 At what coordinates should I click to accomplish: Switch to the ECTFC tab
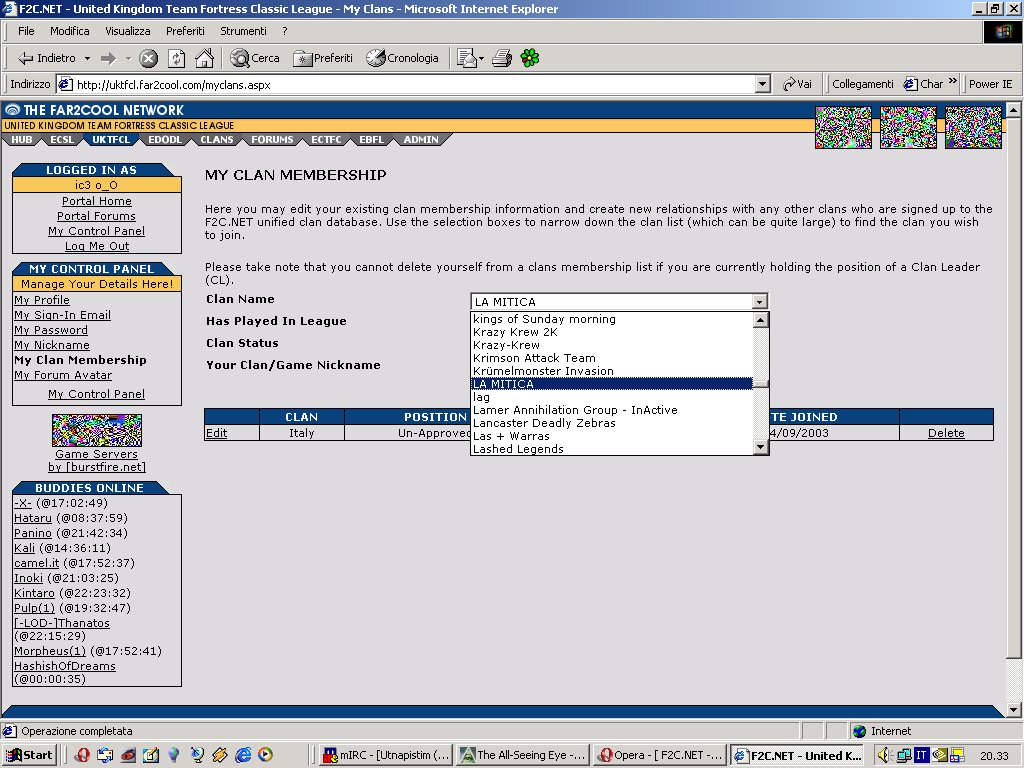point(326,140)
